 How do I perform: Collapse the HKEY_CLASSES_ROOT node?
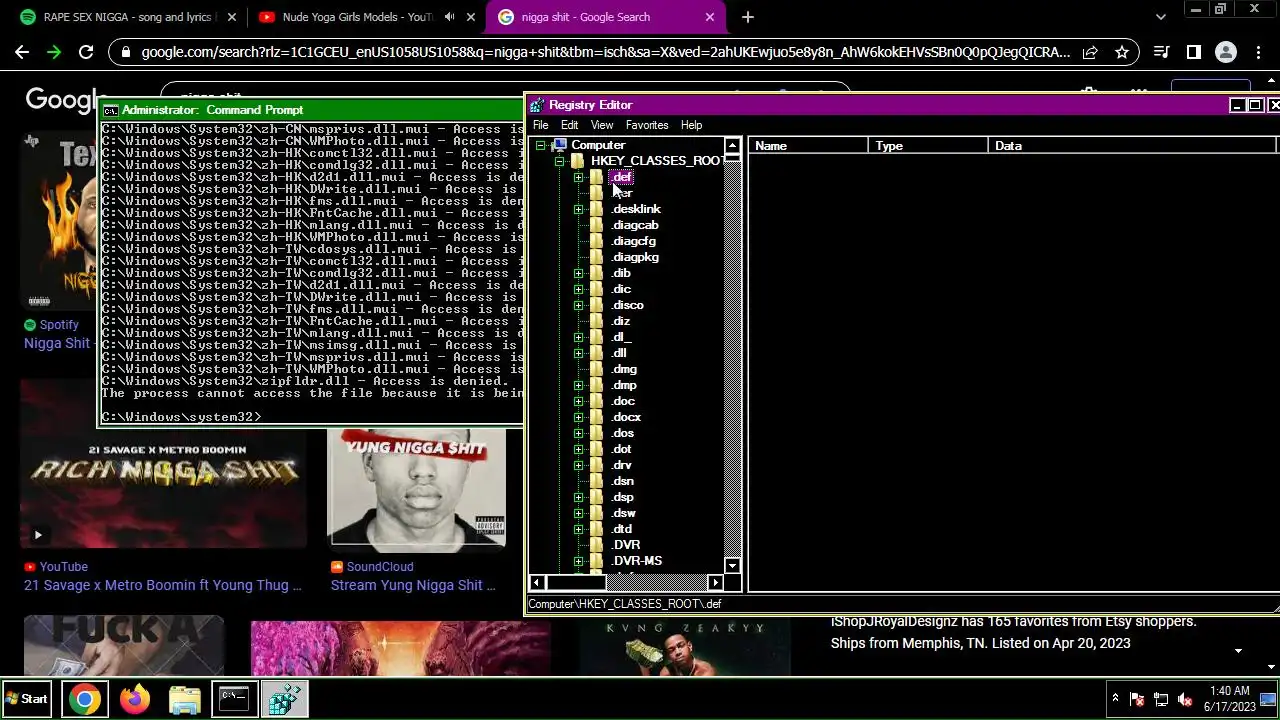[x=560, y=161]
